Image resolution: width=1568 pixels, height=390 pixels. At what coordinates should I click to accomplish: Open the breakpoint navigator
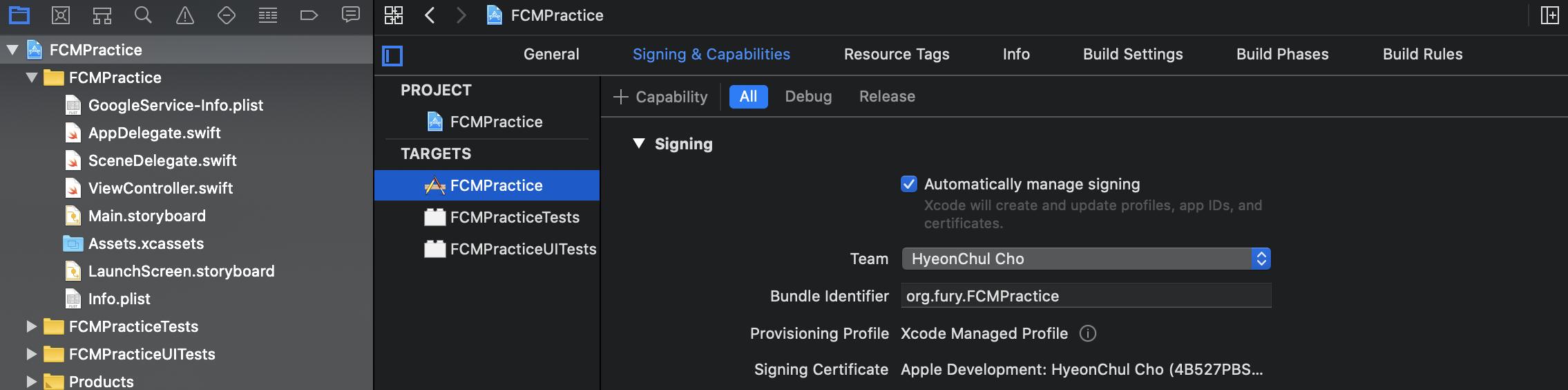309,15
